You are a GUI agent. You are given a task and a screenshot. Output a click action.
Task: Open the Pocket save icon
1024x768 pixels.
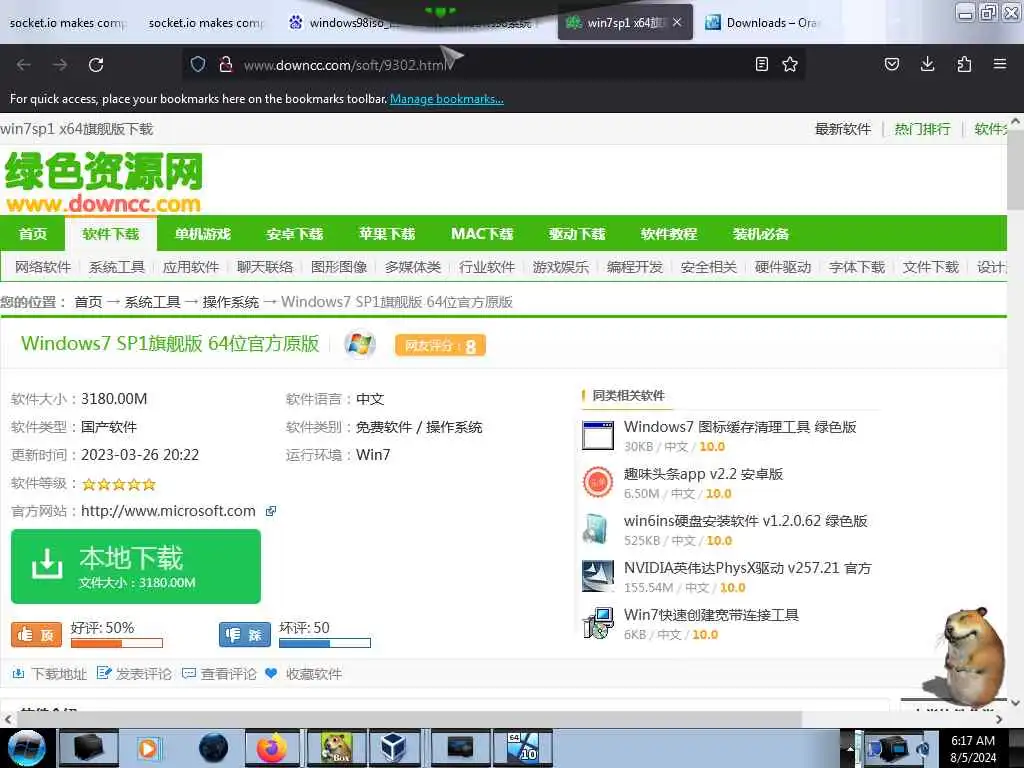click(x=891, y=64)
